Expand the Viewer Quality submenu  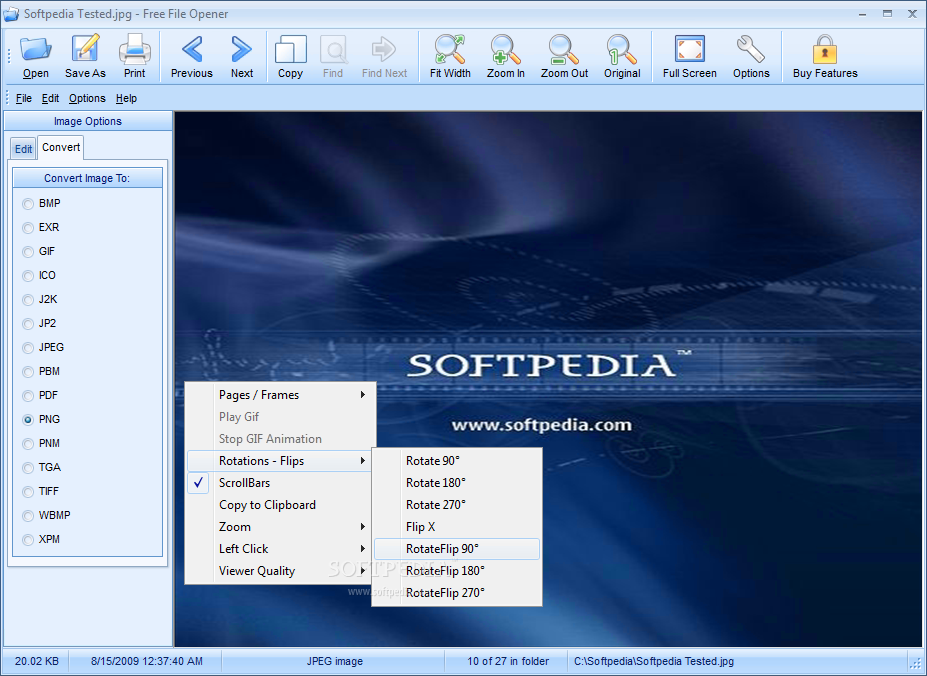click(280, 571)
